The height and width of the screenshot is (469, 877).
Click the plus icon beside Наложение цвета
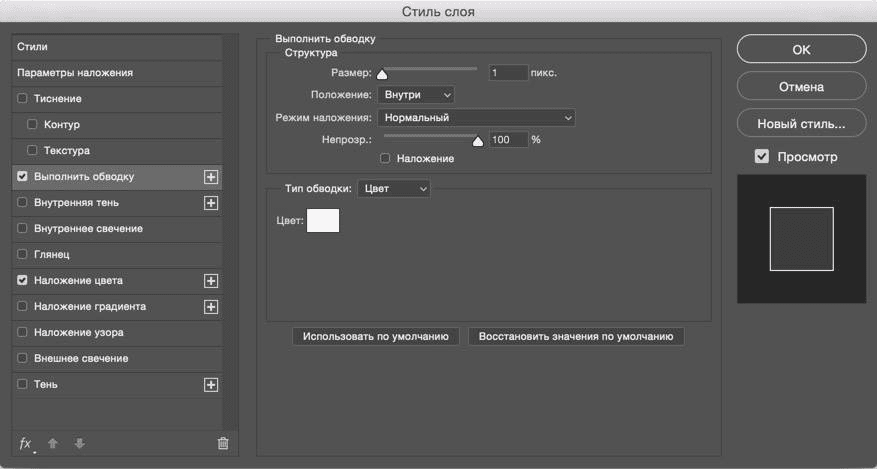(x=211, y=281)
